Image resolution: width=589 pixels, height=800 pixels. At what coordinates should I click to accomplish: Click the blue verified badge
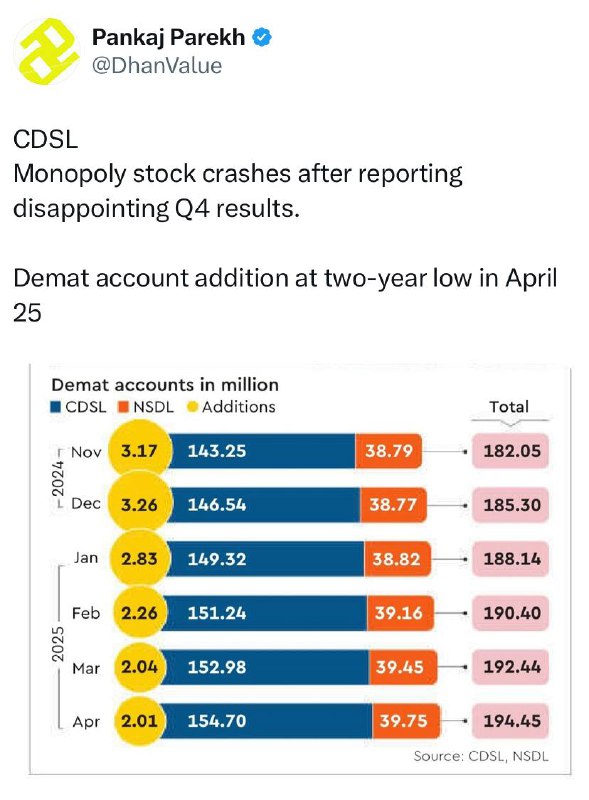click(262, 37)
